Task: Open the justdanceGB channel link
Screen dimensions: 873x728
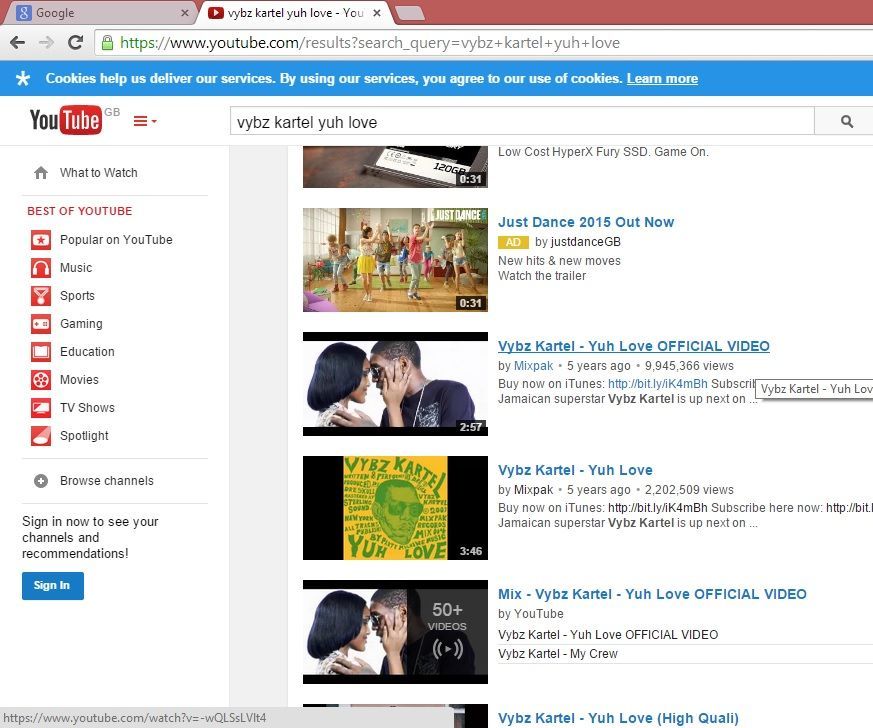Action: 585,242
